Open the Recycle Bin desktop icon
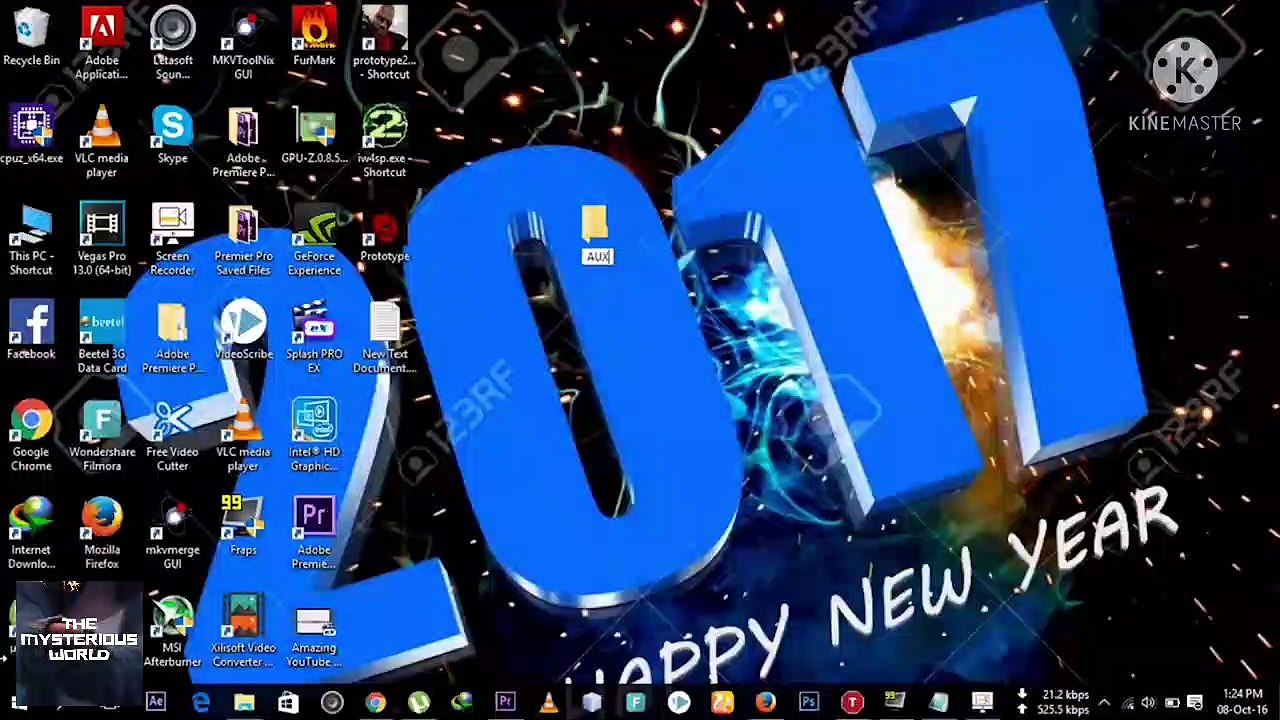 click(31, 38)
